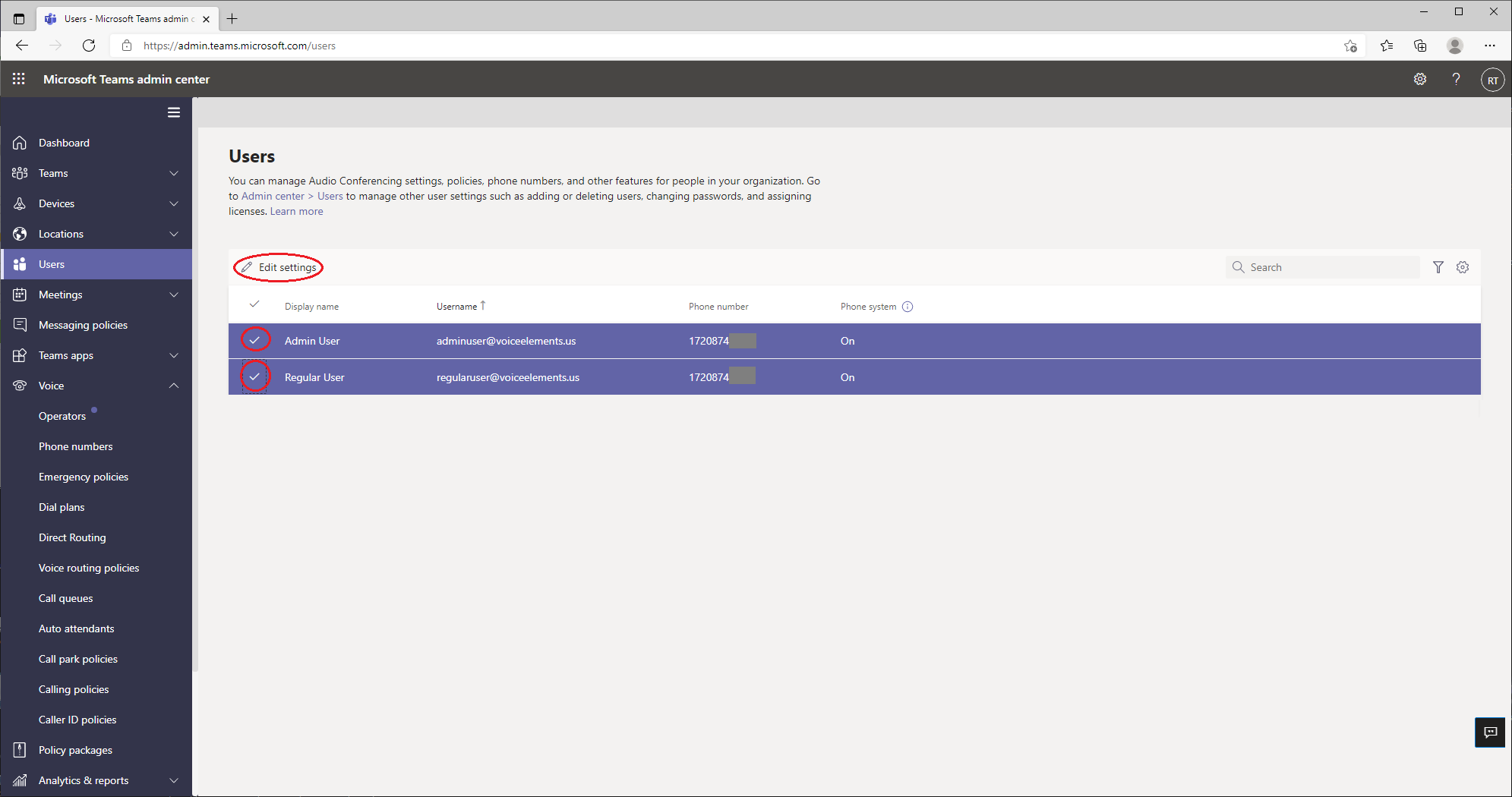The image size is (1512, 797).
Task: Open column settings gear in table toolbar
Action: pyautogui.click(x=1463, y=267)
